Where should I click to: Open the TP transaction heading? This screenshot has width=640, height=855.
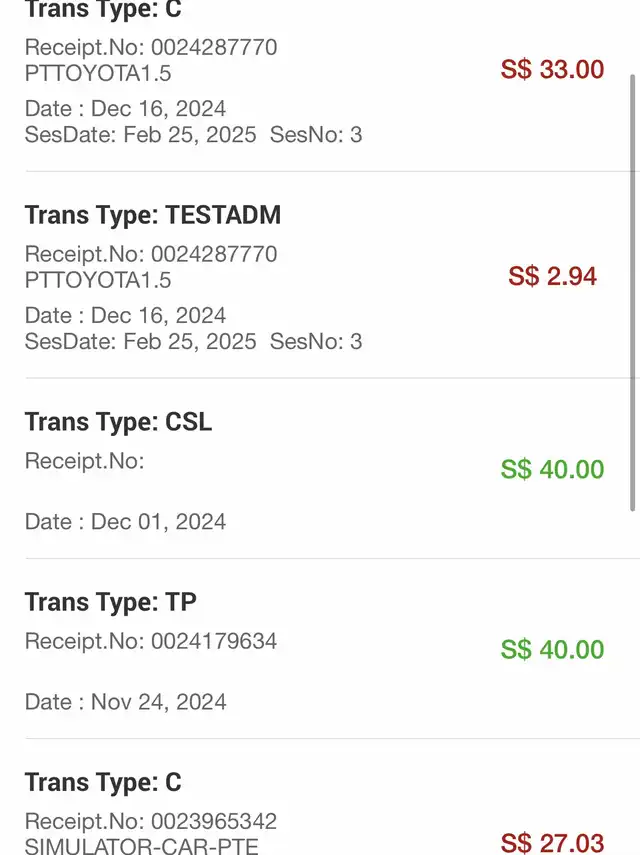pos(111,602)
